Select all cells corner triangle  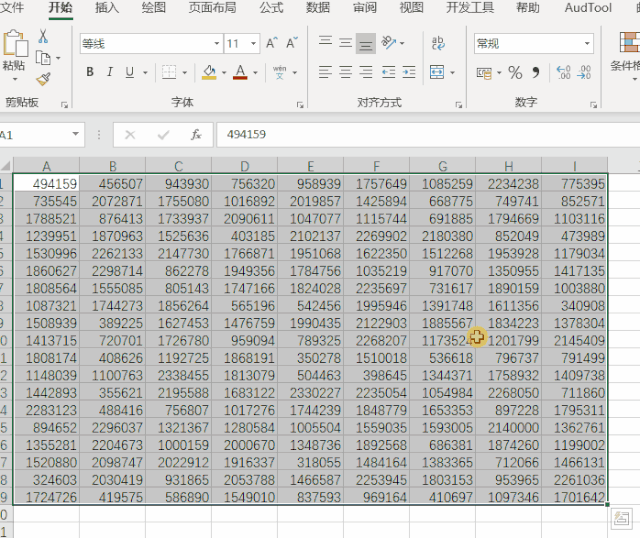click(x=6, y=166)
